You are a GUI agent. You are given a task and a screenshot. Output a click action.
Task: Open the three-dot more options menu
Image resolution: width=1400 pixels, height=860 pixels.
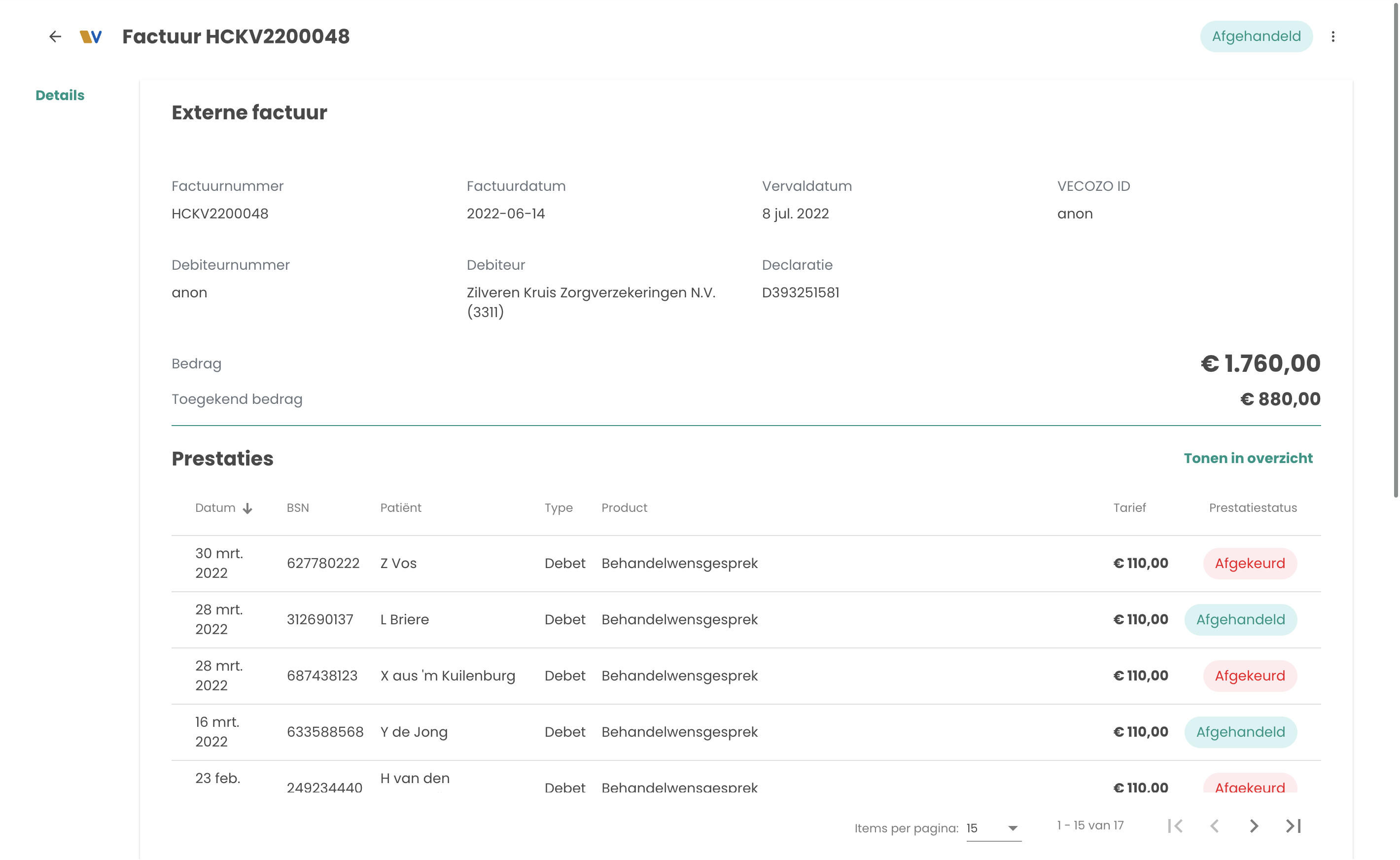click(x=1332, y=36)
